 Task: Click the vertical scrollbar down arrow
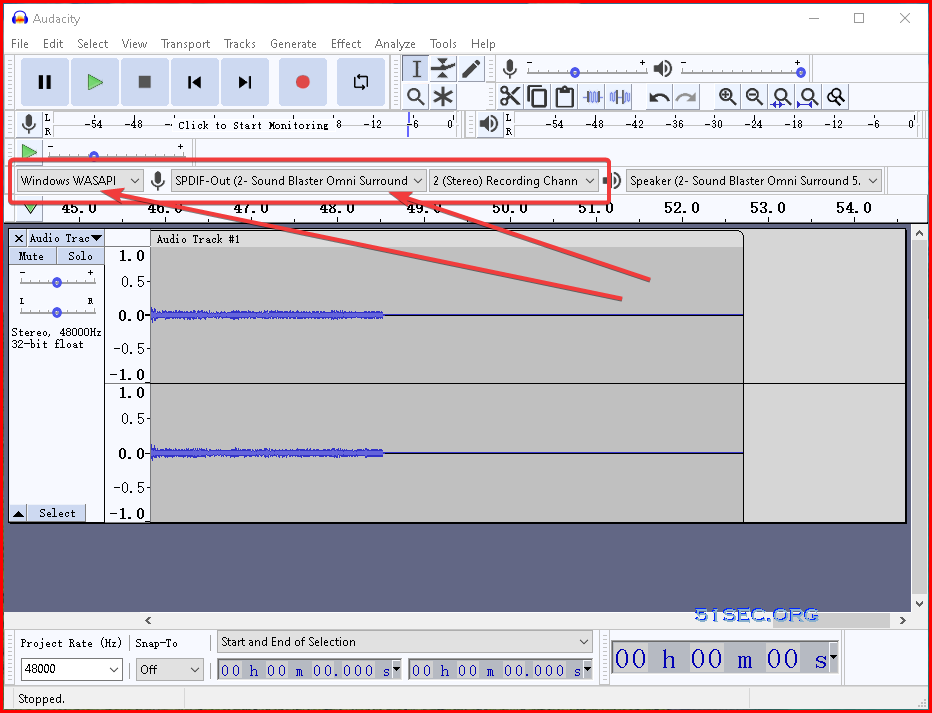tap(918, 604)
